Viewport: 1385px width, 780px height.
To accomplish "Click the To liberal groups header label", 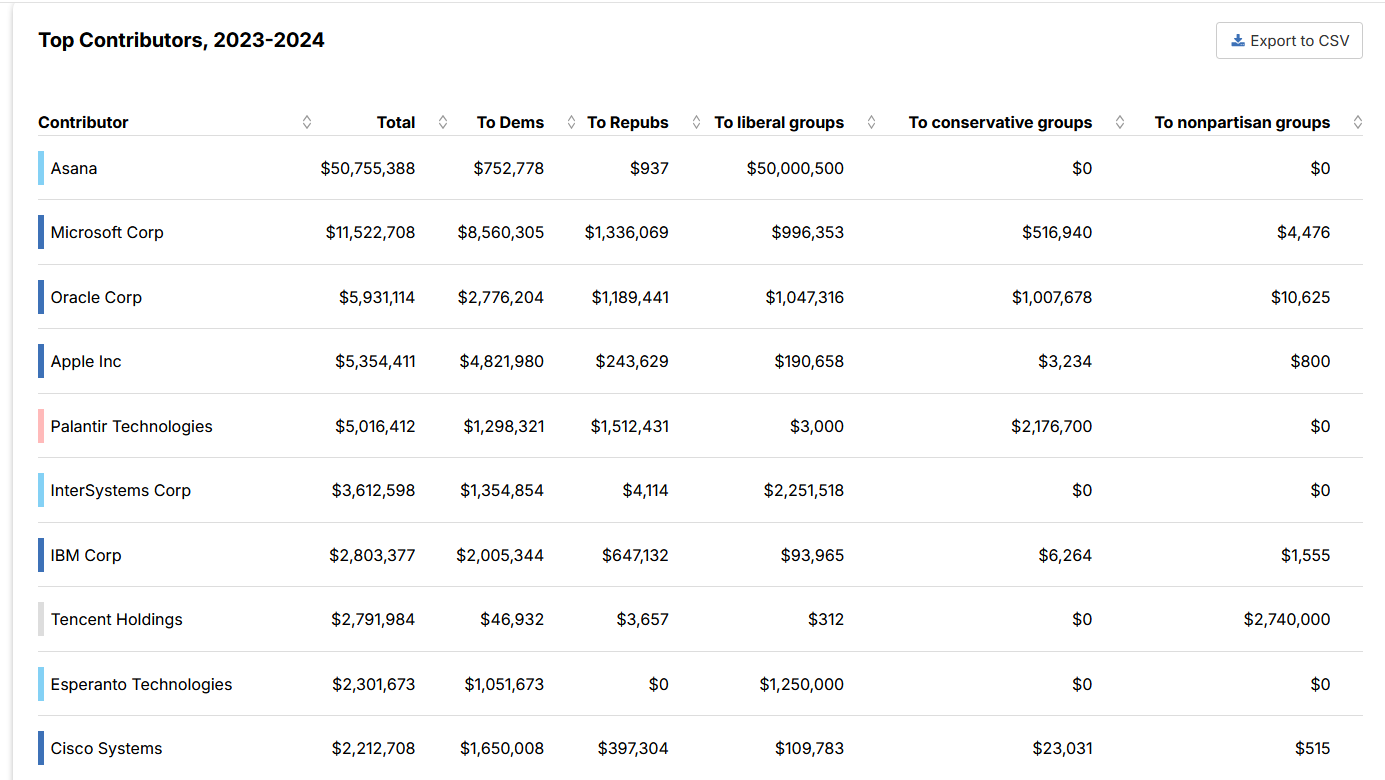I will 779,122.
